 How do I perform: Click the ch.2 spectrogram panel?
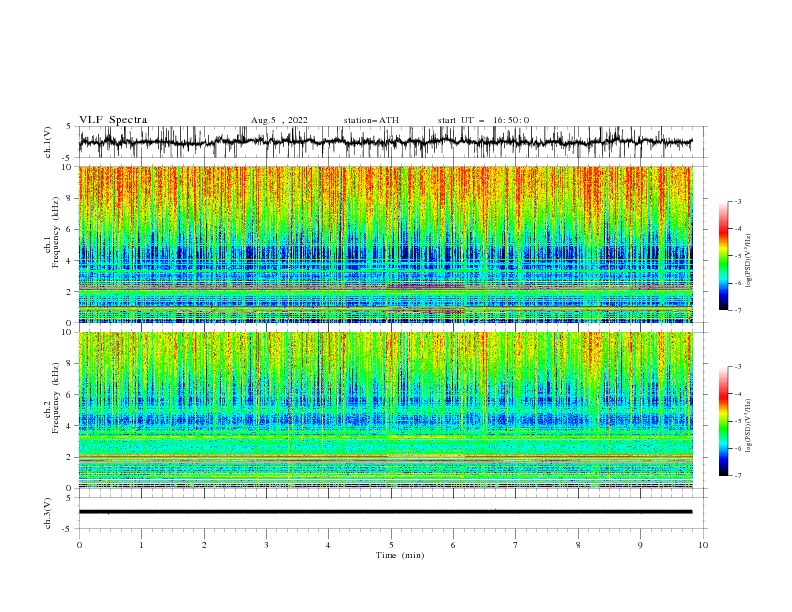[x=385, y=410]
